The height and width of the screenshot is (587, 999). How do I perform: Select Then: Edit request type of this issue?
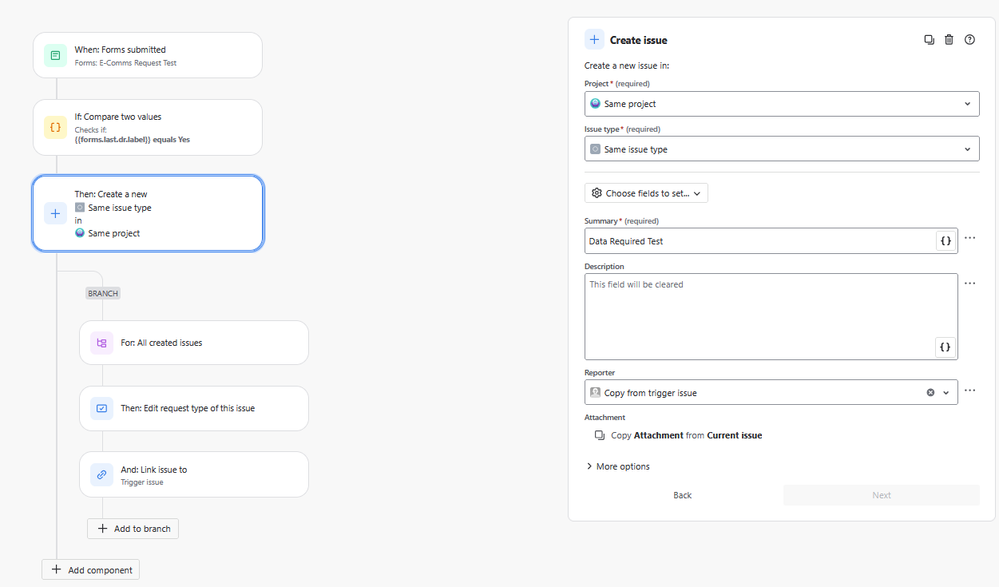[x=194, y=408]
